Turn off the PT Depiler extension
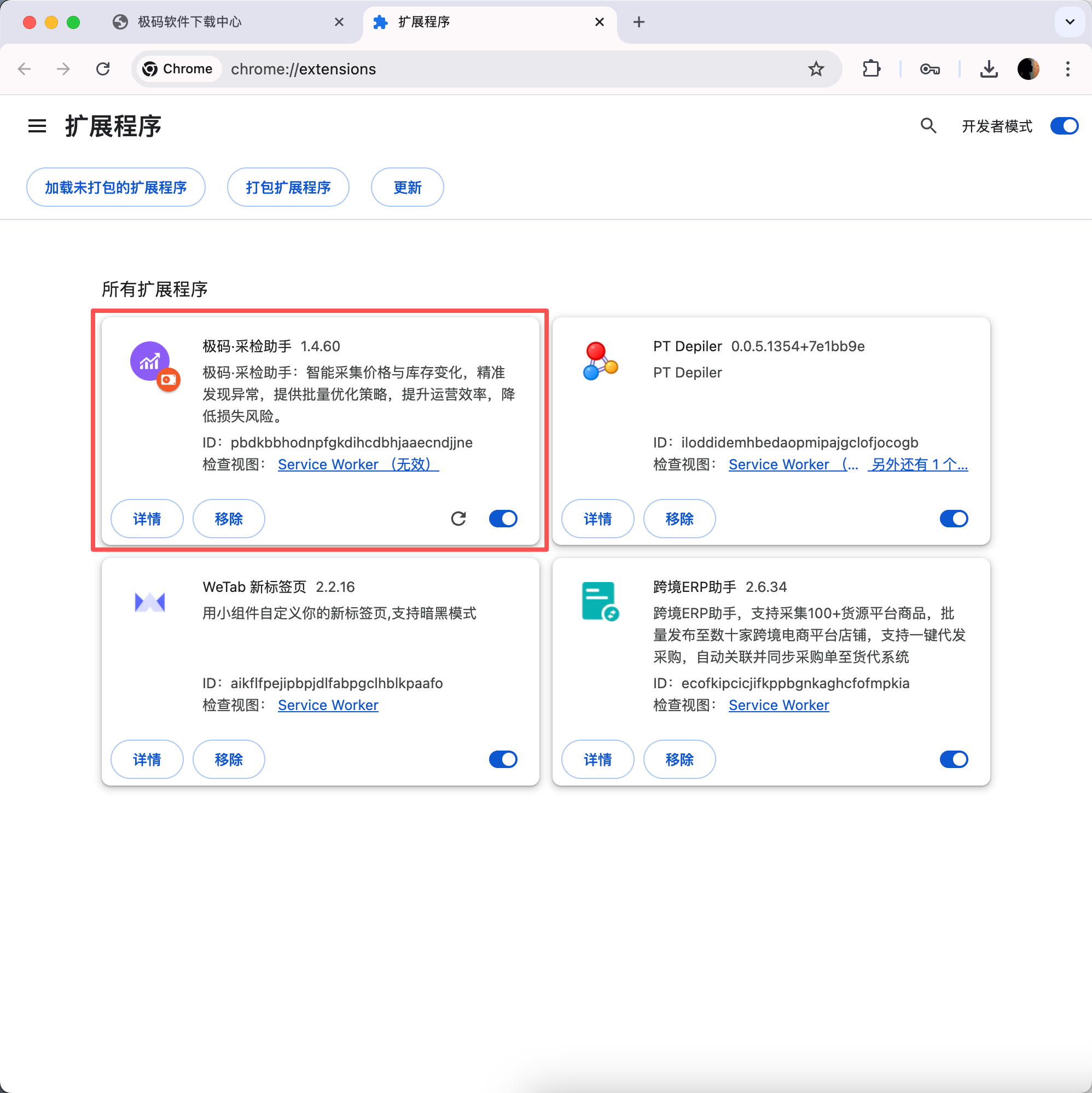1092x1093 pixels. [x=954, y=518]
